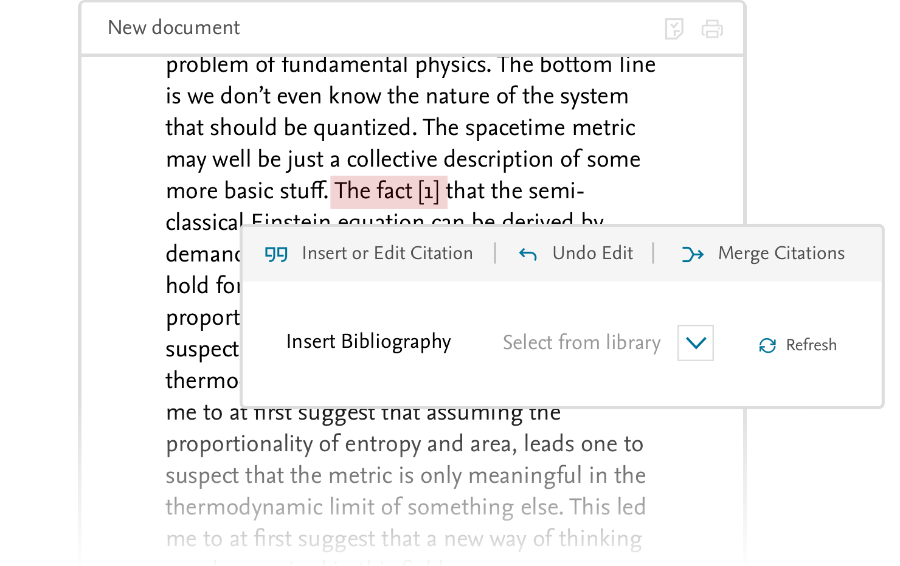Click the highlighted citation marker [1]
Image resolution: width=900 pixels, height=566 pixels.
point(429,191)
